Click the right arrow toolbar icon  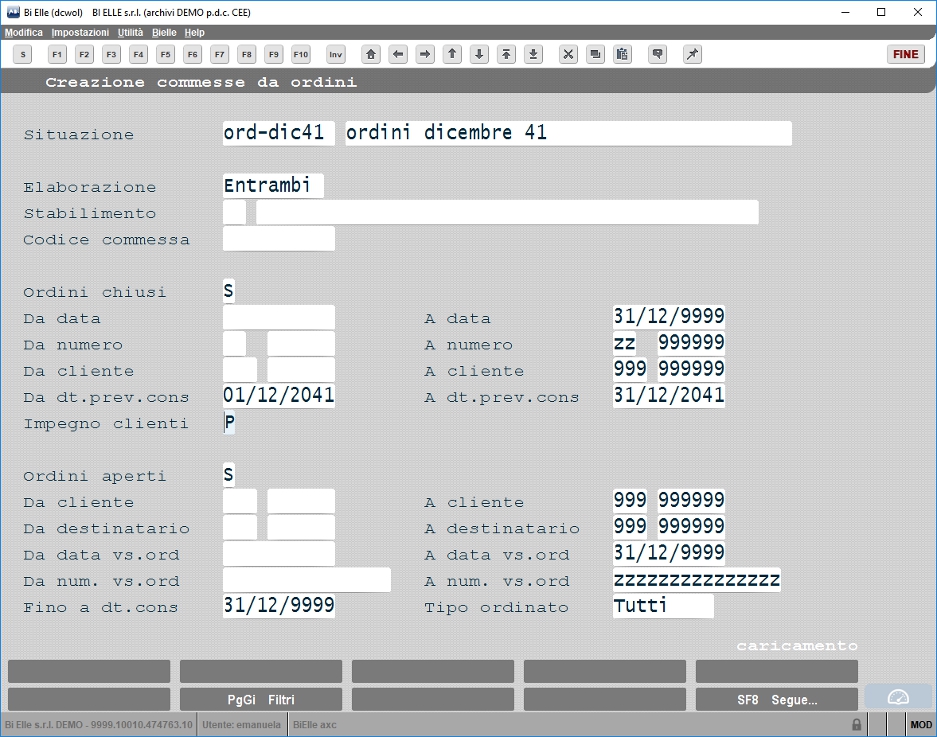425,54
